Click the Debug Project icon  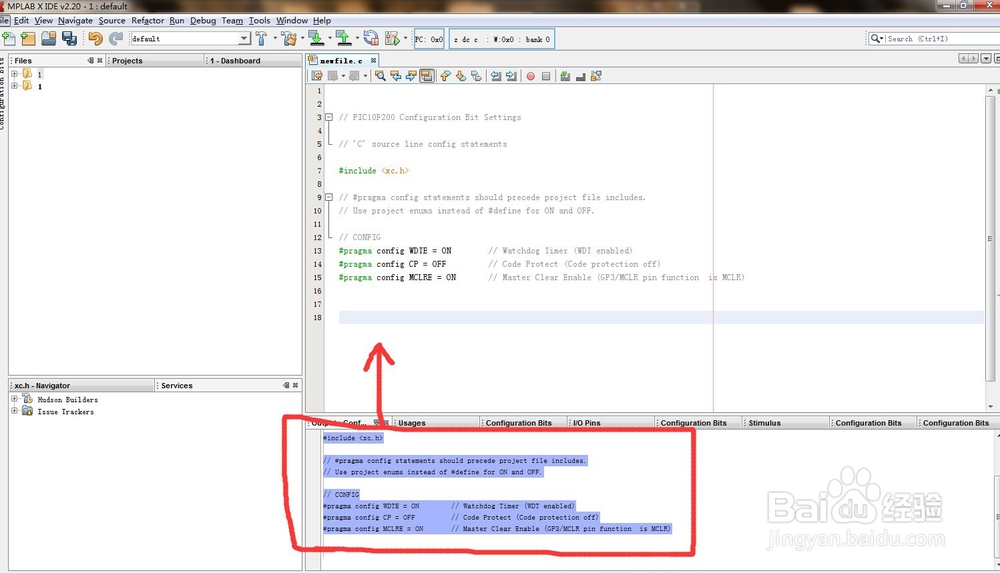click(392, 39)
